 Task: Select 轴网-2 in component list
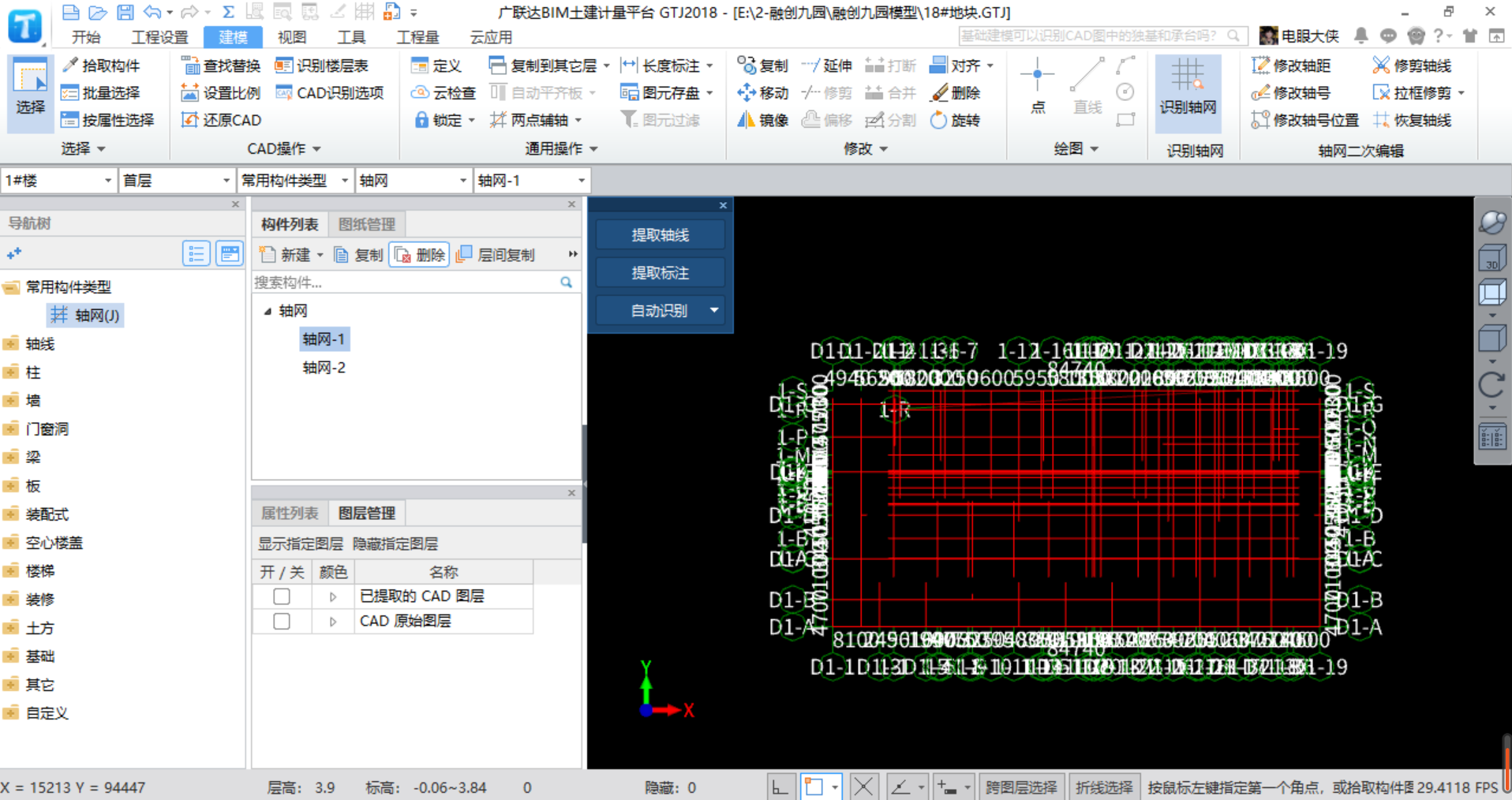(324, 368)
